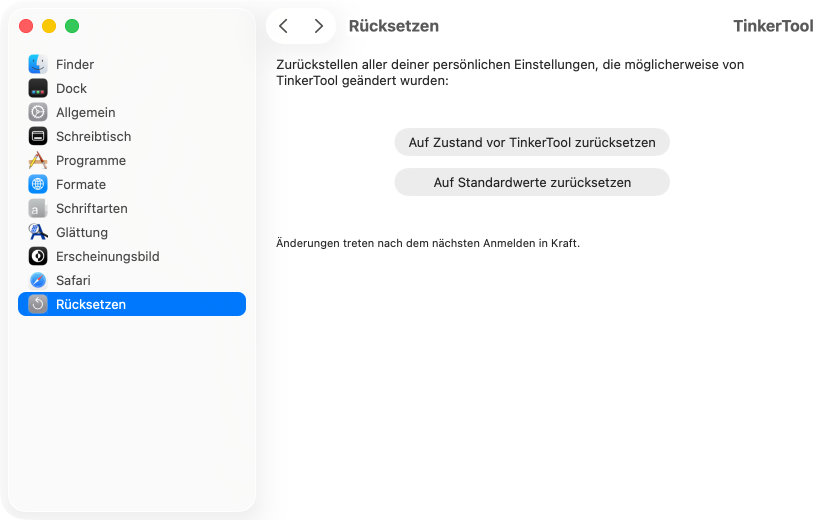824x520 pixels.
Task: Open the Safari compass icon
Action: point(38,280)
